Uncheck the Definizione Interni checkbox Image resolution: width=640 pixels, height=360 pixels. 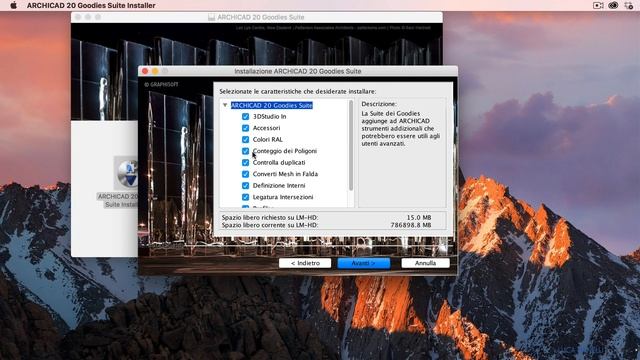click(x=245, y=185)
